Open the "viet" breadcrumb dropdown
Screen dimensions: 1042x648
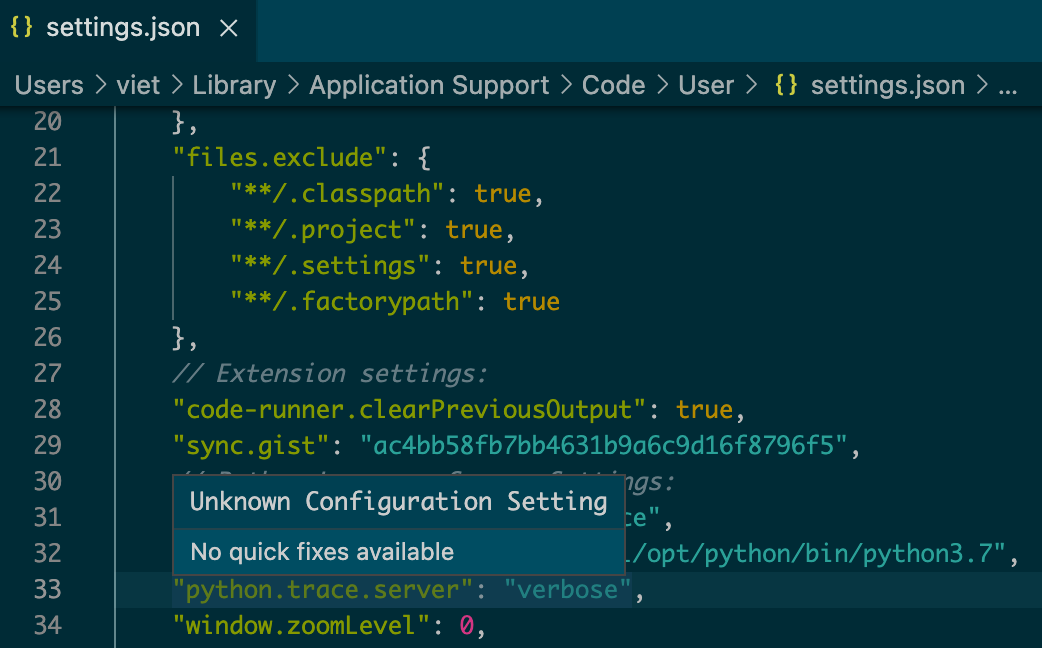coord(138,85)
